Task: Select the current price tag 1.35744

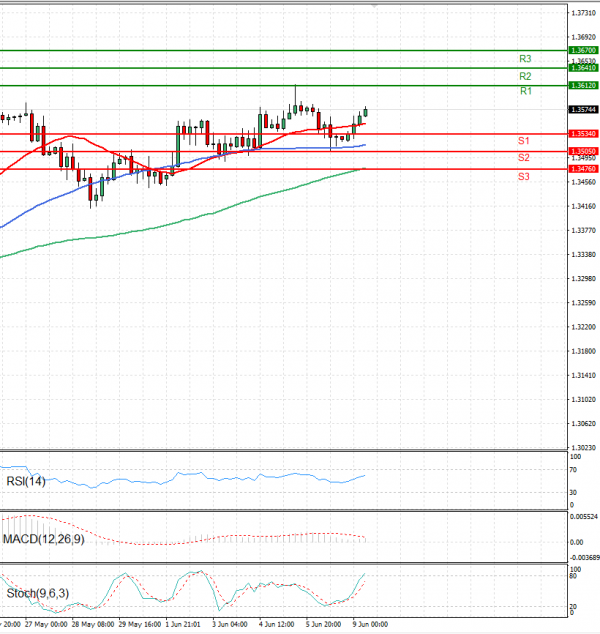Action: pos(583,110)
